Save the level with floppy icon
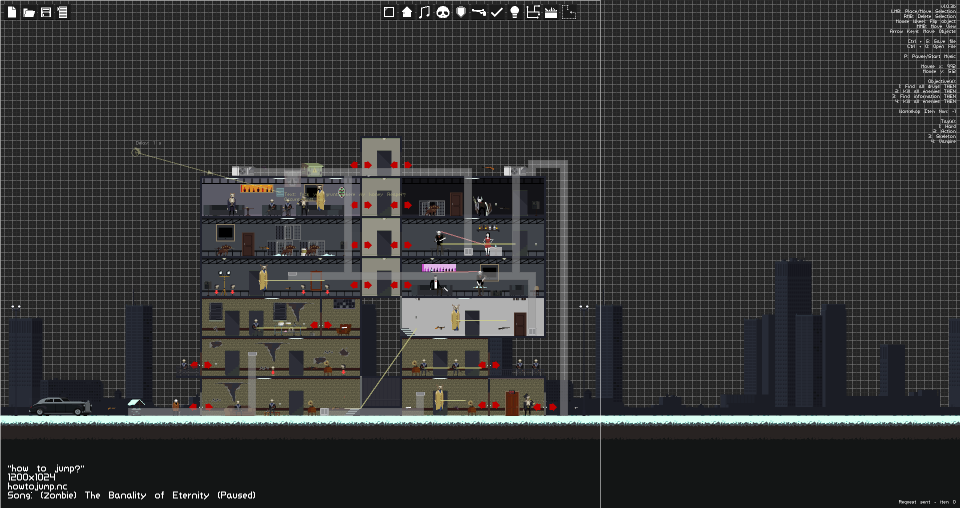This screenshot has height=508, width=960. pos(45,12)
